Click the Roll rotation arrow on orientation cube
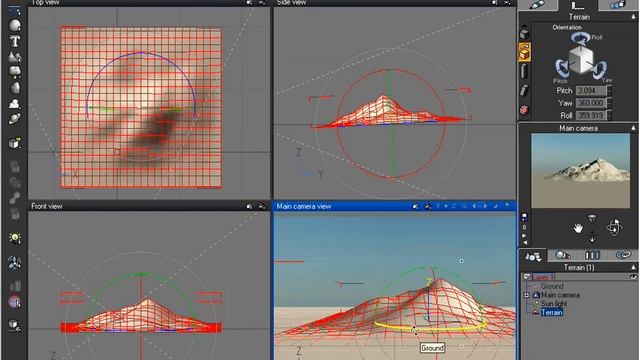The height and width of the screenshot is (360, 640). point(580,38)
